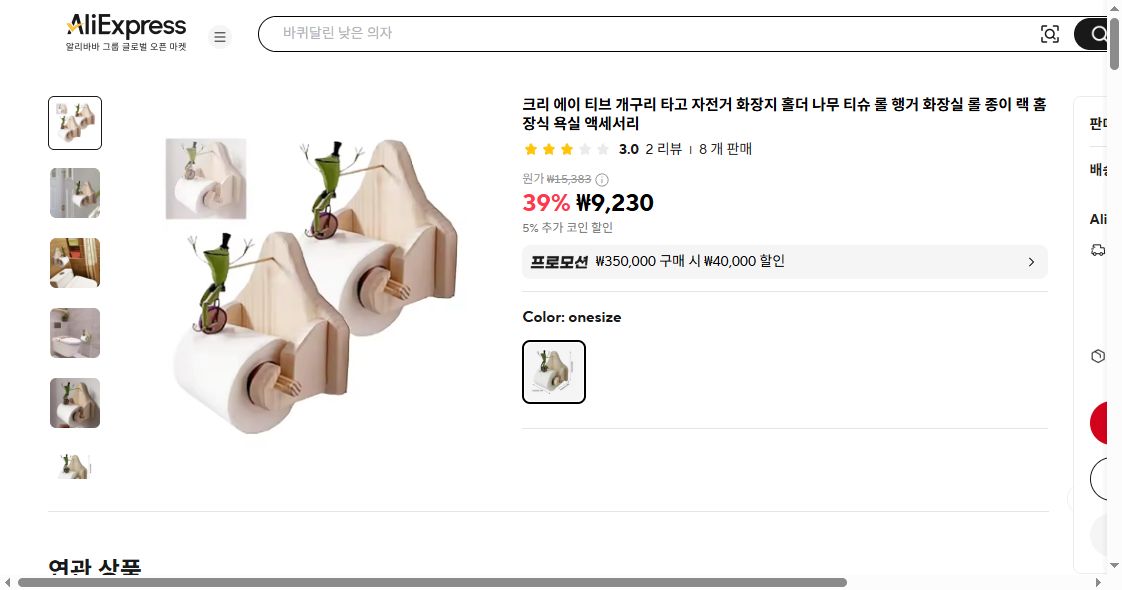This screenshot has width=1122, height=590.
Task: Open the 판매 section in the right panel
Action: [1098, 123]
